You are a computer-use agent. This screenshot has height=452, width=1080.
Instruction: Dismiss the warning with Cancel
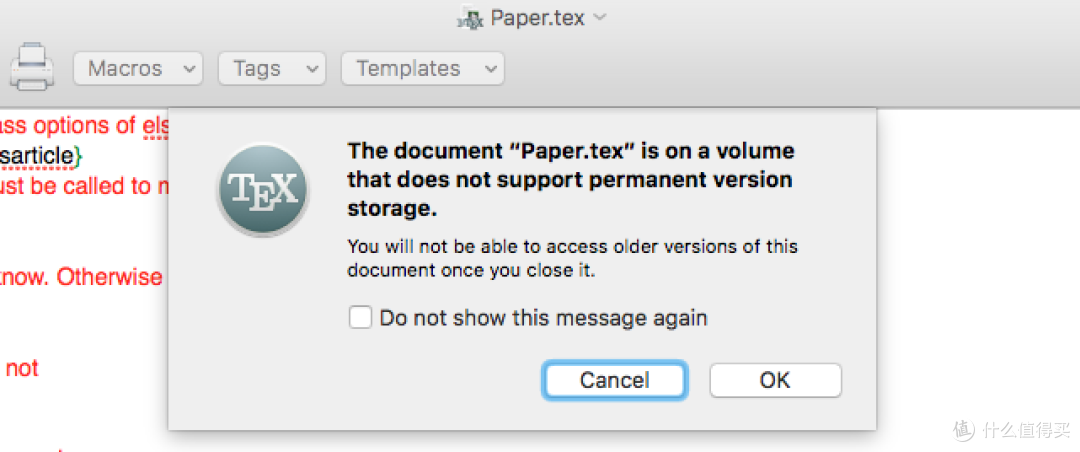614,380
